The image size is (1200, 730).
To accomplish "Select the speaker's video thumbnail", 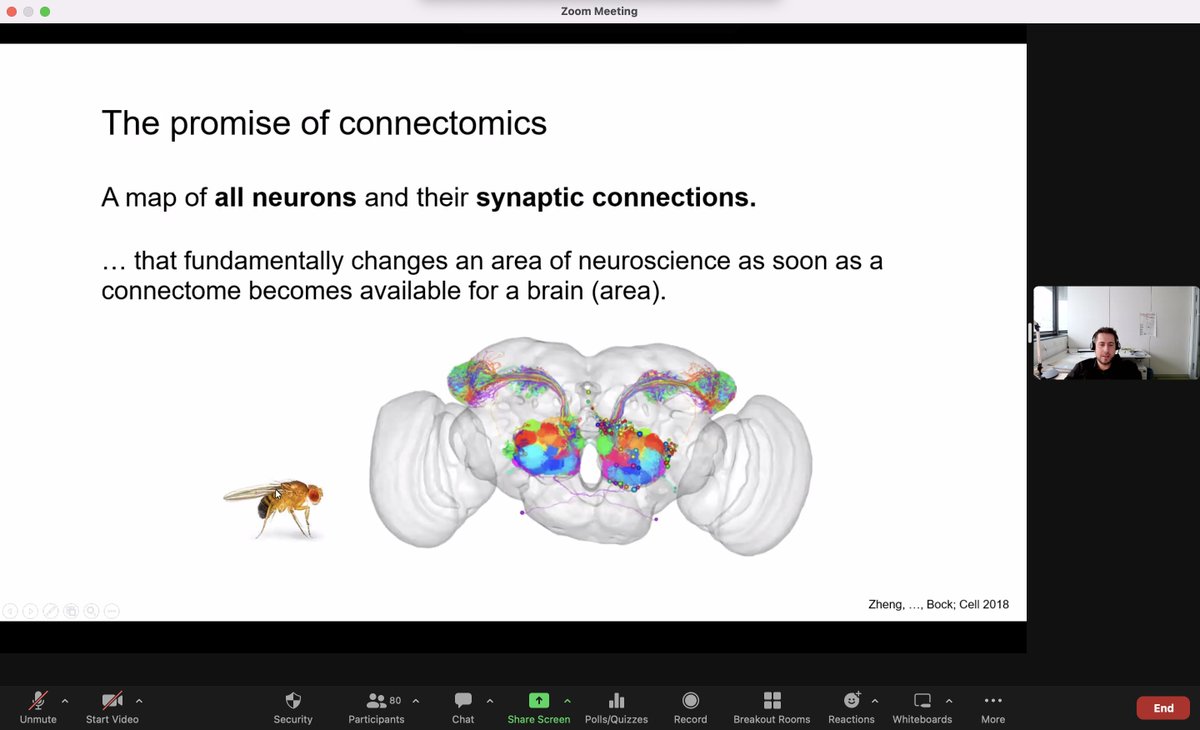I will click(x=1115, y=333).
